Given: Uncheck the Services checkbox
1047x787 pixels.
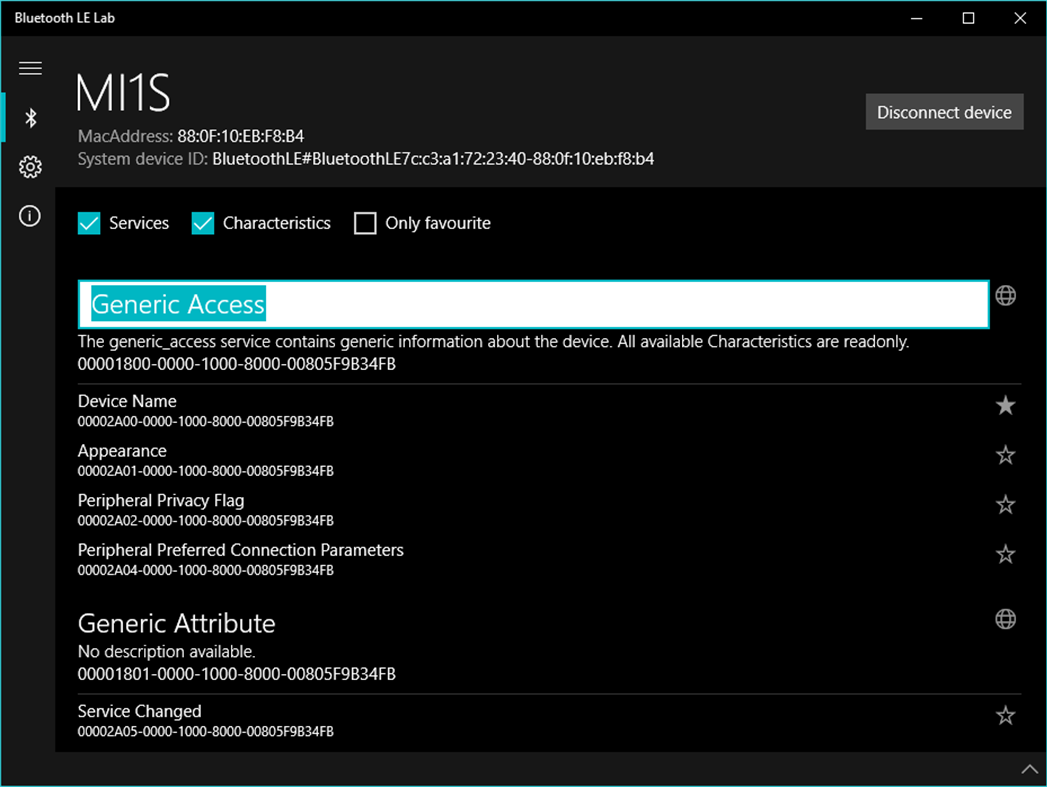Looking at the screenshot, I should point(89,223).
